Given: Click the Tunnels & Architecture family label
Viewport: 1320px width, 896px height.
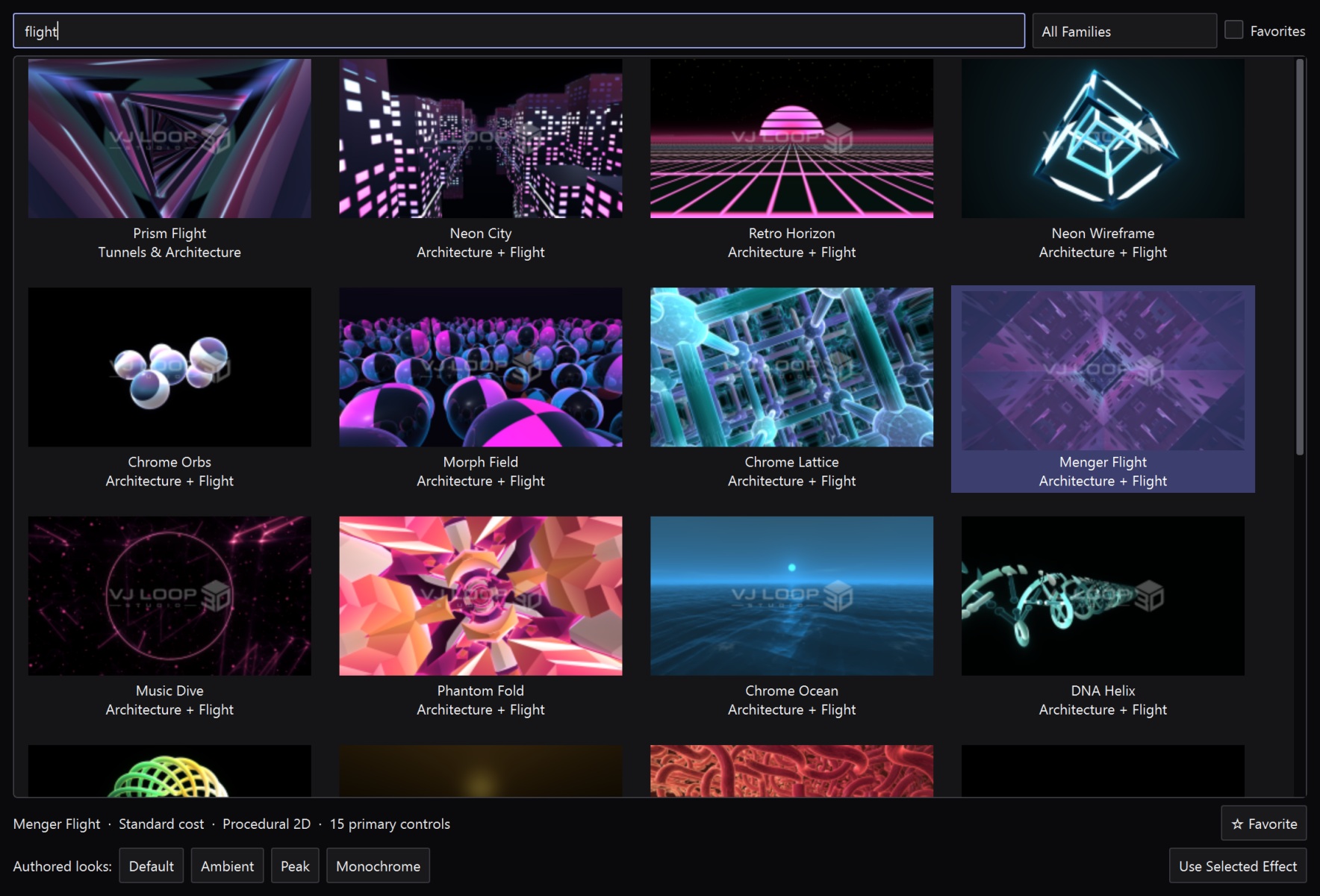Looking at the screenshot, I should [169, 252].
